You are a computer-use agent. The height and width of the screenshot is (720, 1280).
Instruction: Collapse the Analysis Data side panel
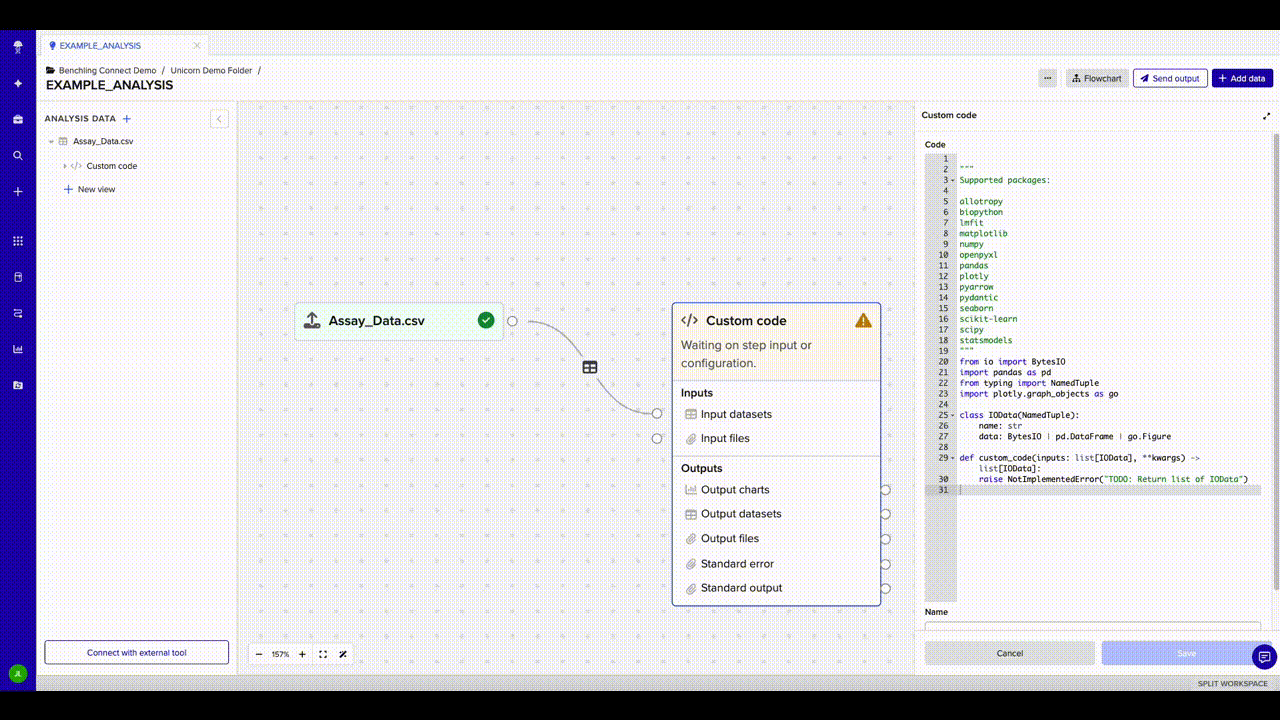click(219, 119)
